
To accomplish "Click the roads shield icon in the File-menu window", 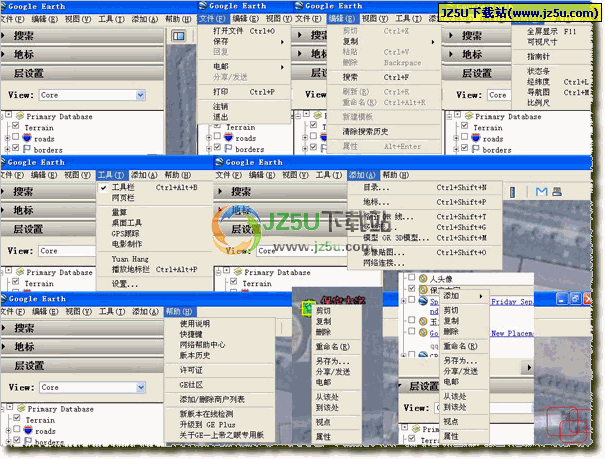I will point(228,137).
